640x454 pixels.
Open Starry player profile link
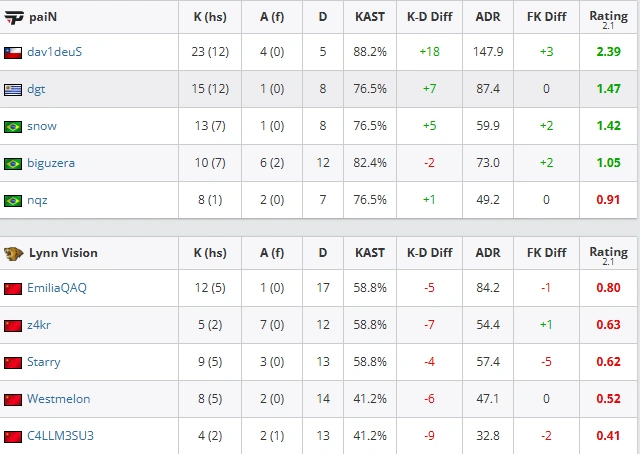click(44, 362)
